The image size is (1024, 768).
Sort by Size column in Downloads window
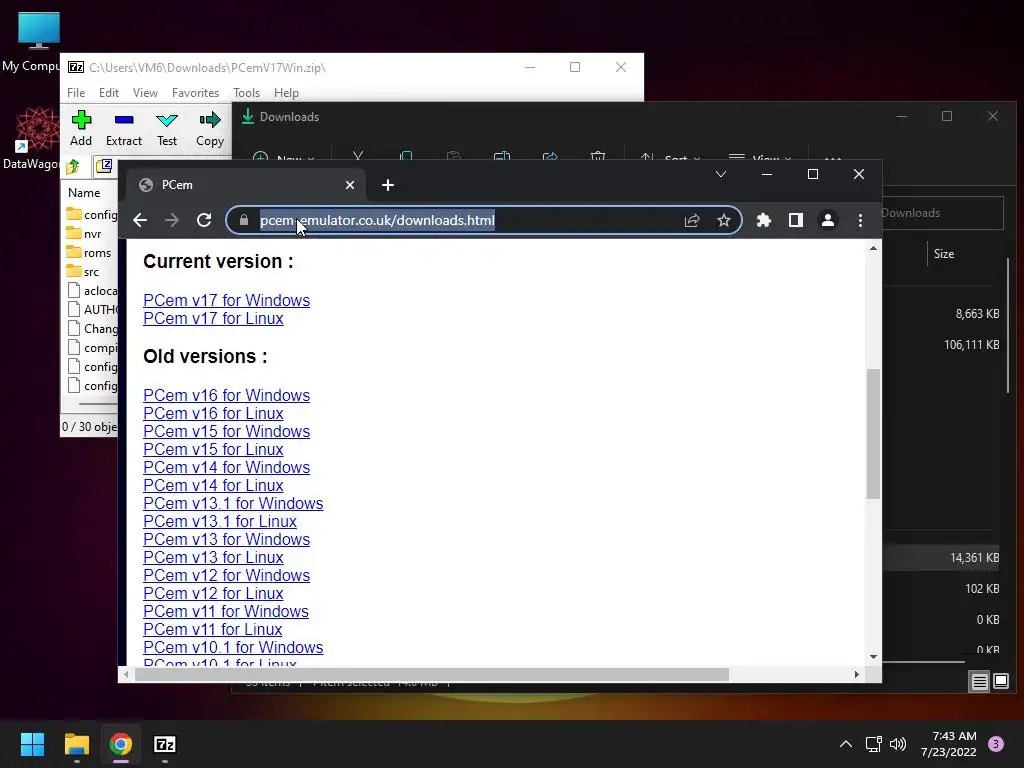944,254
